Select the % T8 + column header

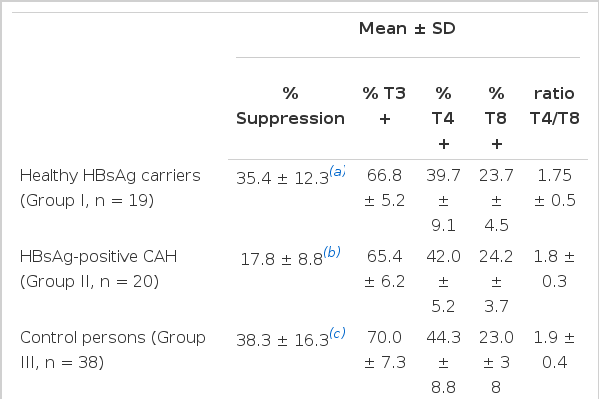496,118
